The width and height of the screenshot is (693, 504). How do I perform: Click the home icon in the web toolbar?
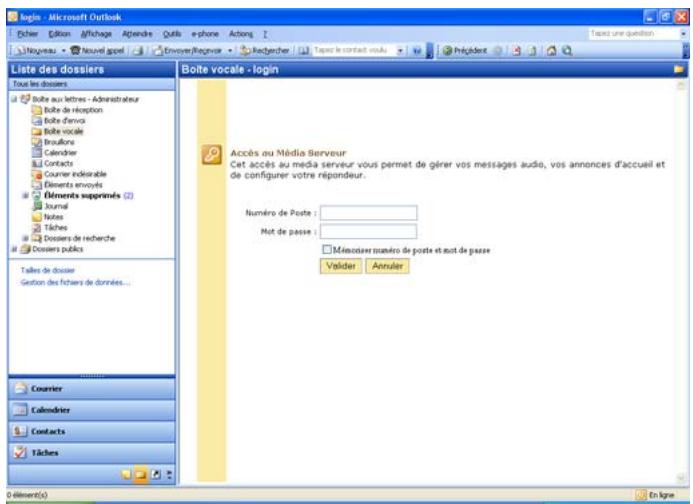coord(551,51)
